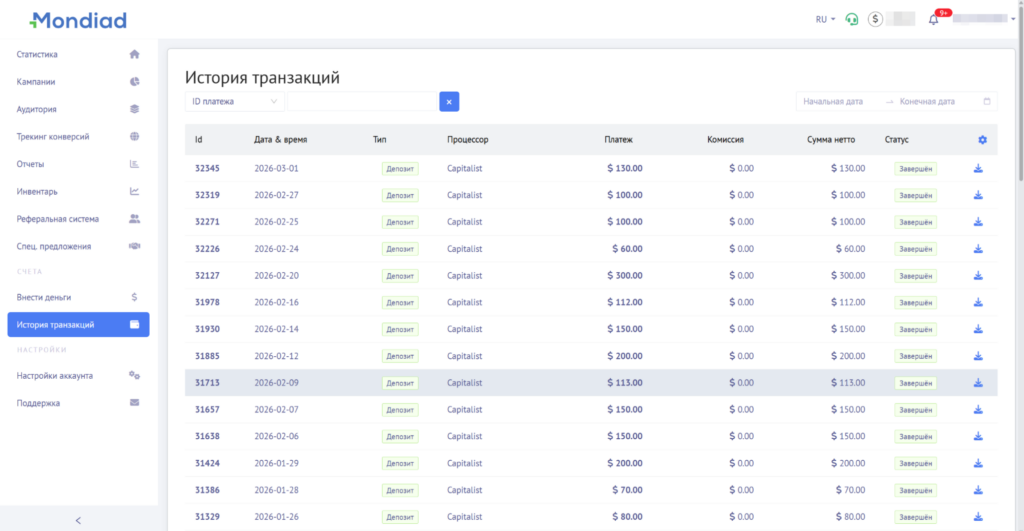Download receipt for transaction 32127
This screenshot has height=531, width=1024.
click(x=978, y=276)
